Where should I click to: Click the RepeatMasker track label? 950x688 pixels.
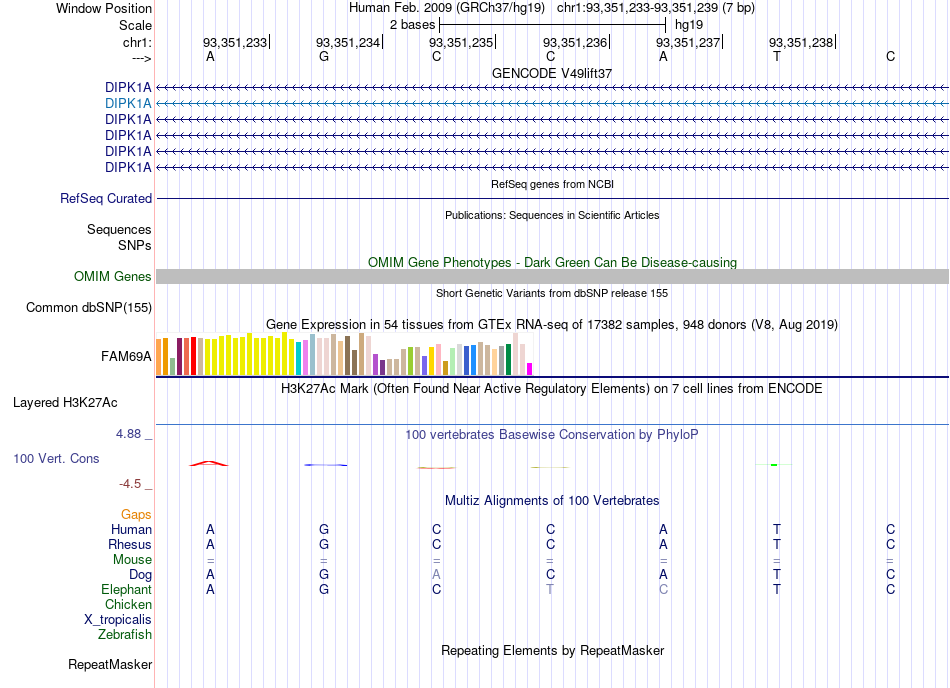pos(110,665)
